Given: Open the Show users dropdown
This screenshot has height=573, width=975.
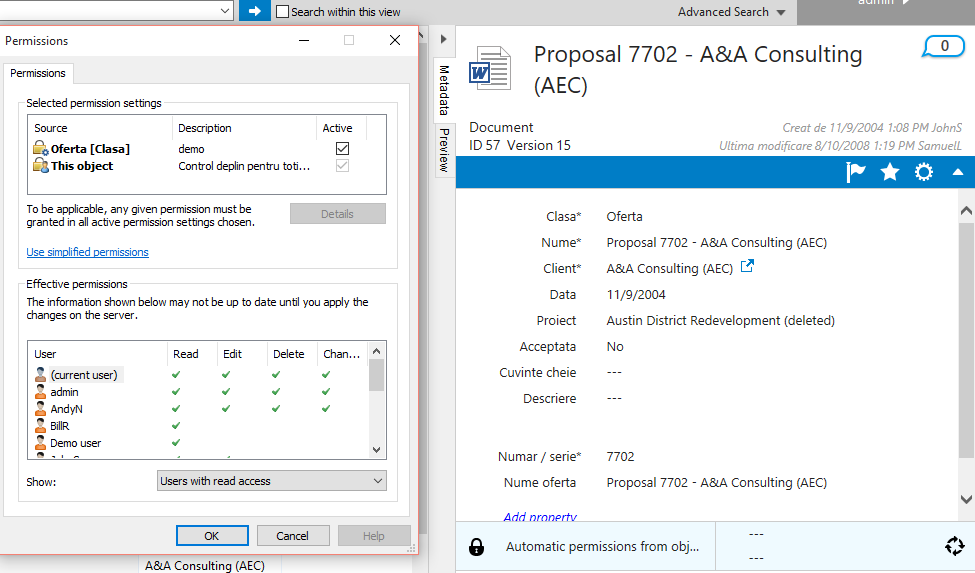Looking at the screenshot, I should 272,481.
